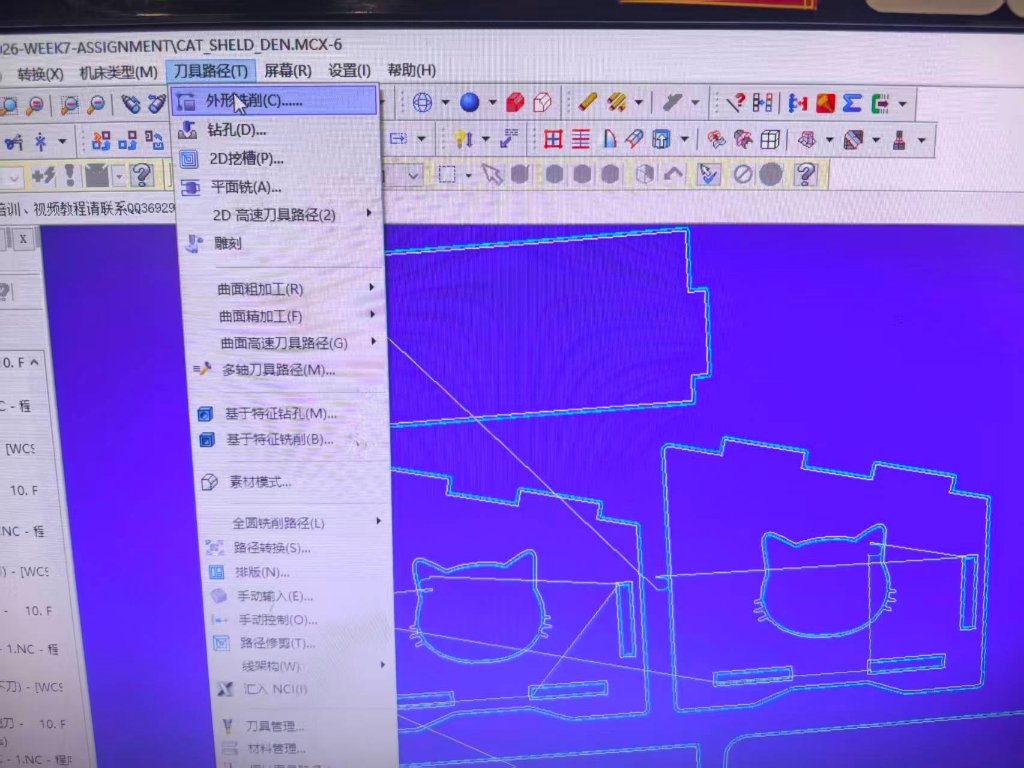Viewport: 1024px width, 768px height.
Task: Click the red solid model icon
Action: 515,102
